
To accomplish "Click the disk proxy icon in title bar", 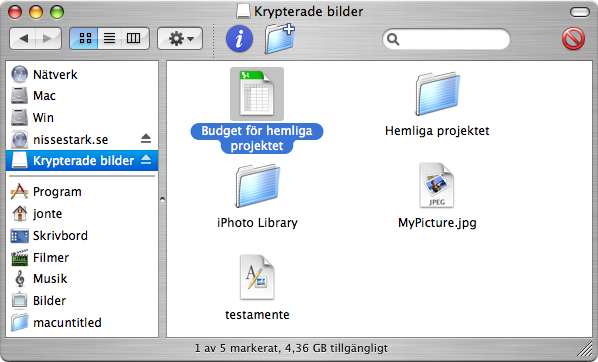I will click(243, 11).
